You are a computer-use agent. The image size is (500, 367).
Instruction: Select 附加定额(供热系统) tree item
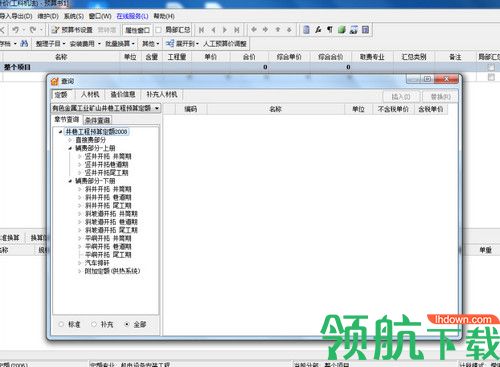[112, 271]
